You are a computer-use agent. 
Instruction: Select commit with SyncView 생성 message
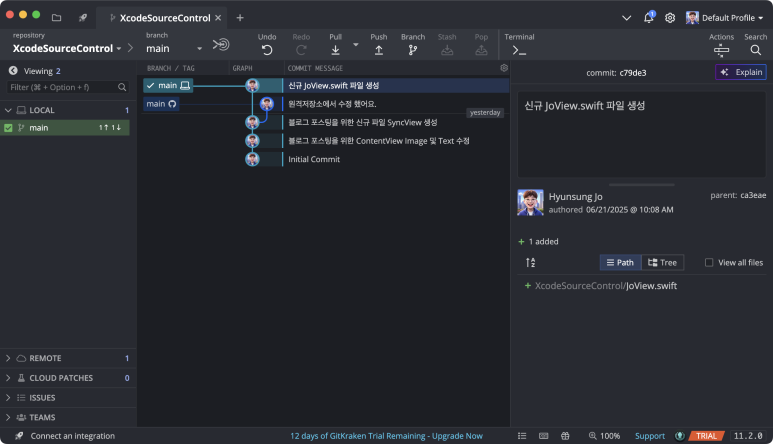click(396, 123)
